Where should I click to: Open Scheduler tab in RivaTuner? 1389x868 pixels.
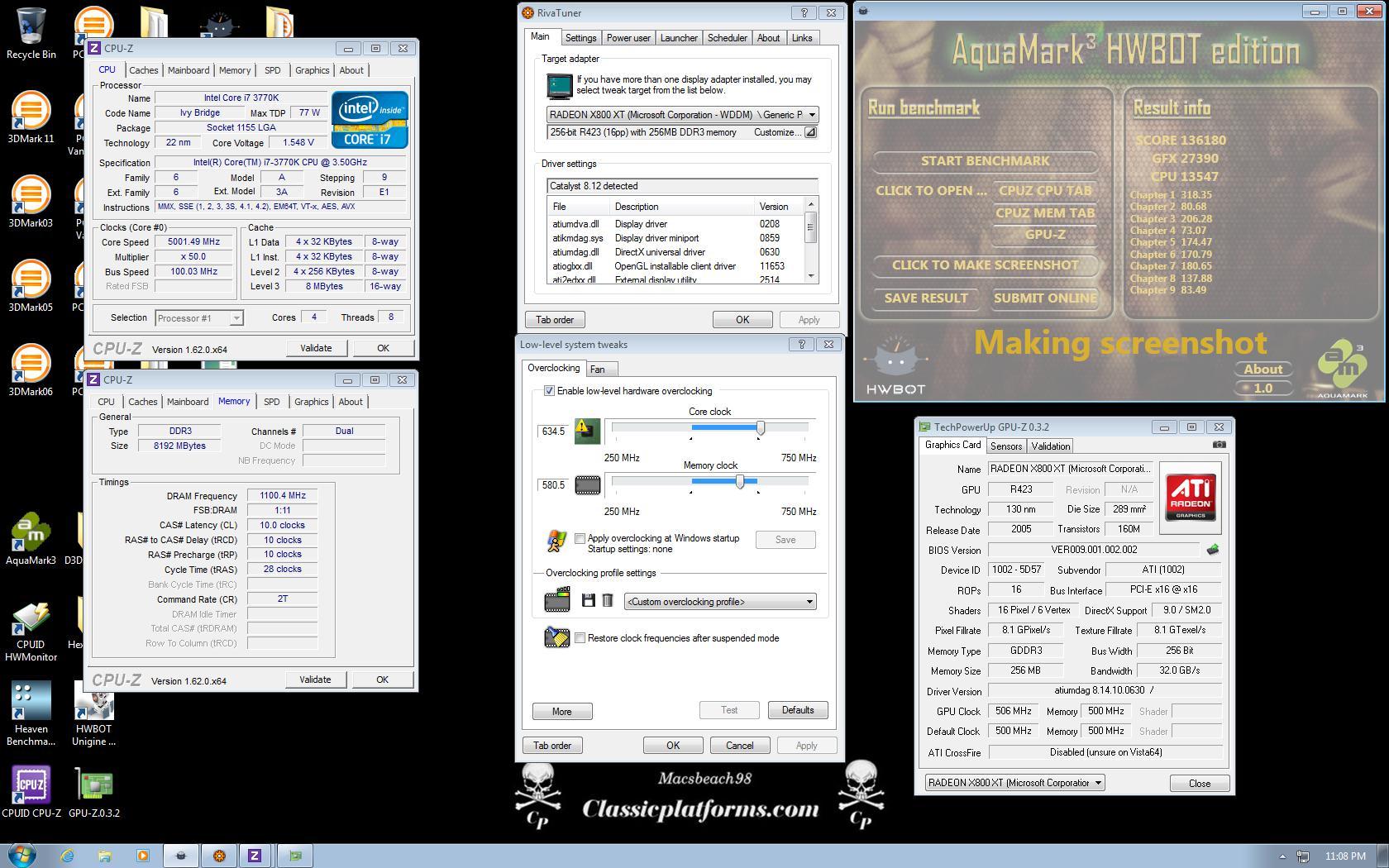(728, 38)
